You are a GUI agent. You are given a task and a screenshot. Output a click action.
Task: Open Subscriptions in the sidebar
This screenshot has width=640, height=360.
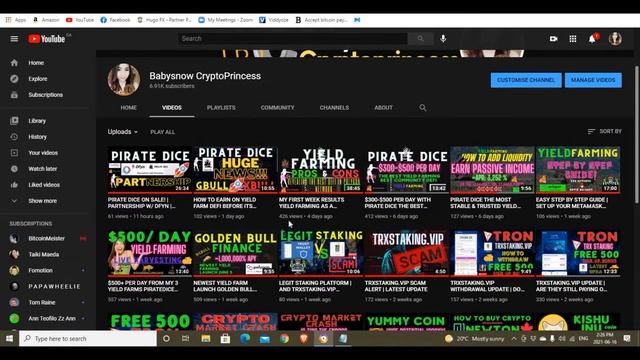point(45,95)
